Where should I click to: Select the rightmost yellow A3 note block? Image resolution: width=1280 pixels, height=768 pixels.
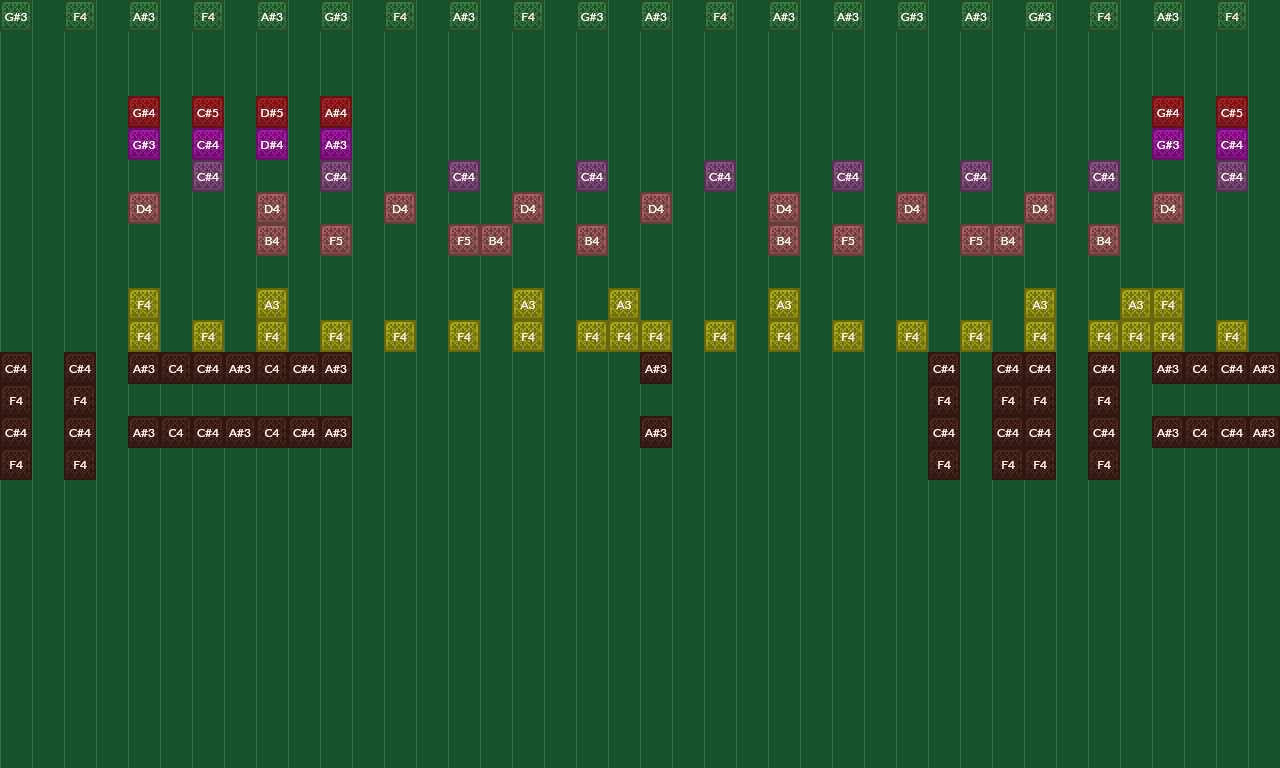click(1136, 304)
